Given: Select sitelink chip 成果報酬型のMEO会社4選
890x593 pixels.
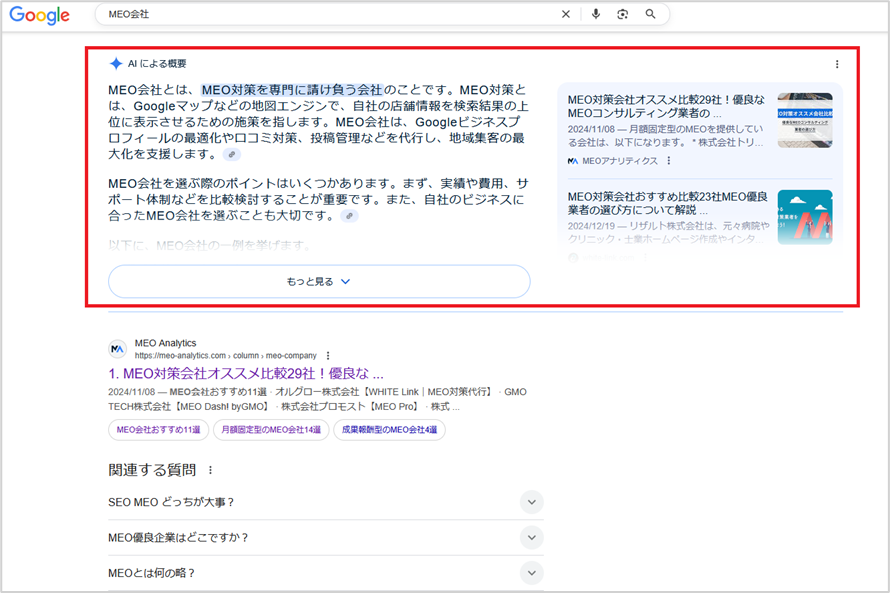Looking at the screenshot, I should (389, 430).
